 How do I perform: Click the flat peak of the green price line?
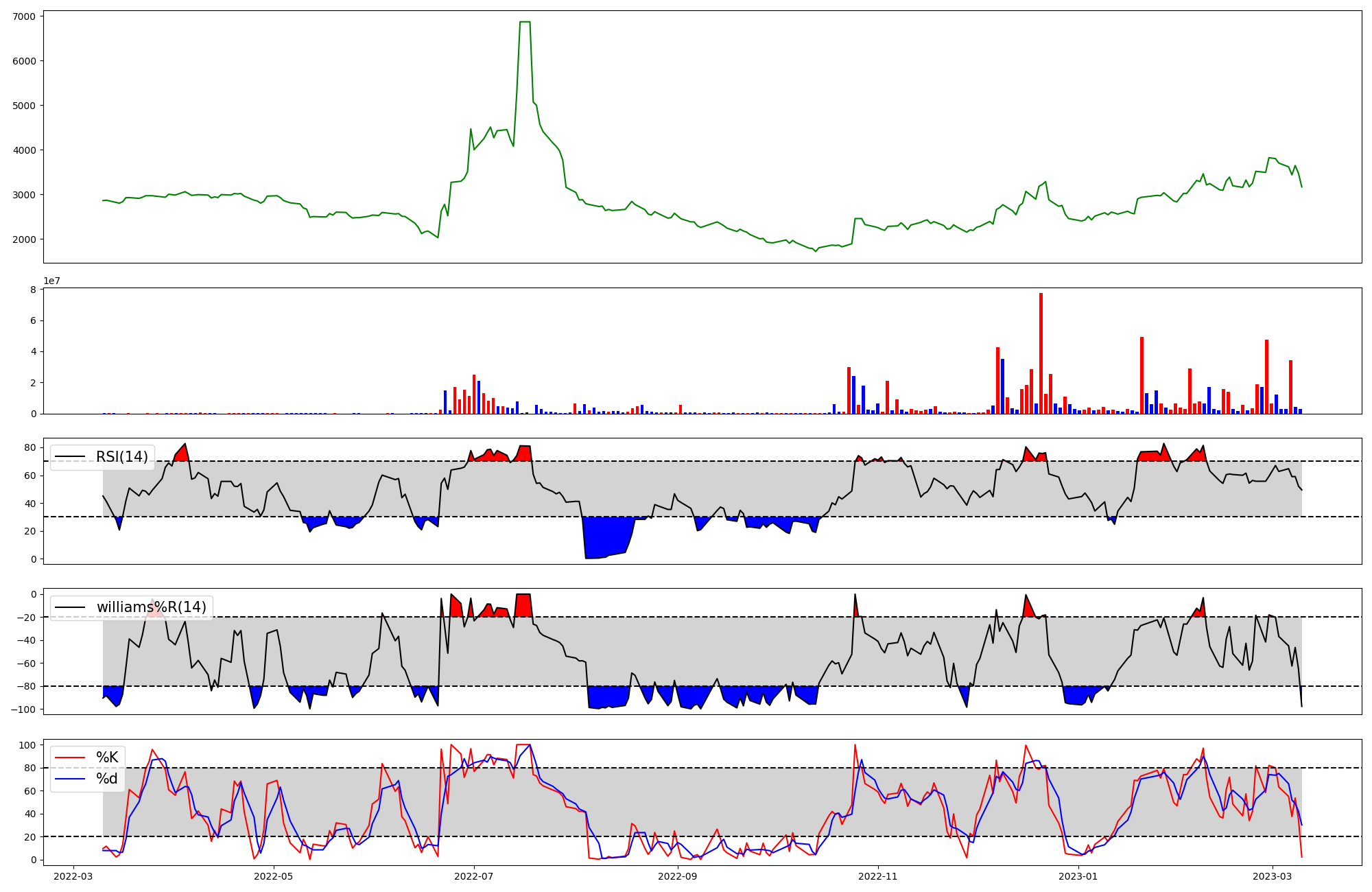pos(525,22)
